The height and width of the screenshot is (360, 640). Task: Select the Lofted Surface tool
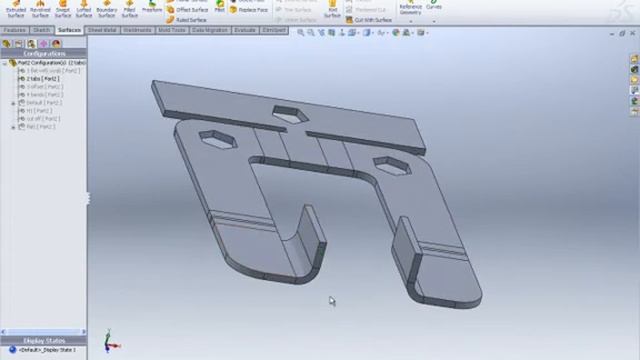click(x=84, y=9)
